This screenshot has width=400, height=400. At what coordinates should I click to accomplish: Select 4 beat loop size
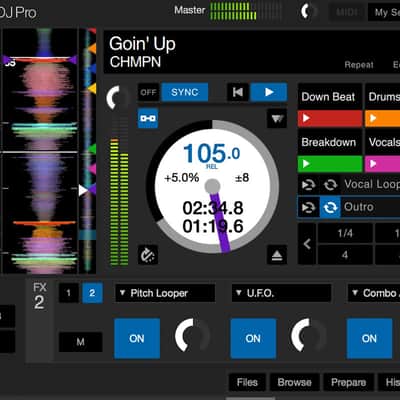pyautogui.click(x=345, y=255)
